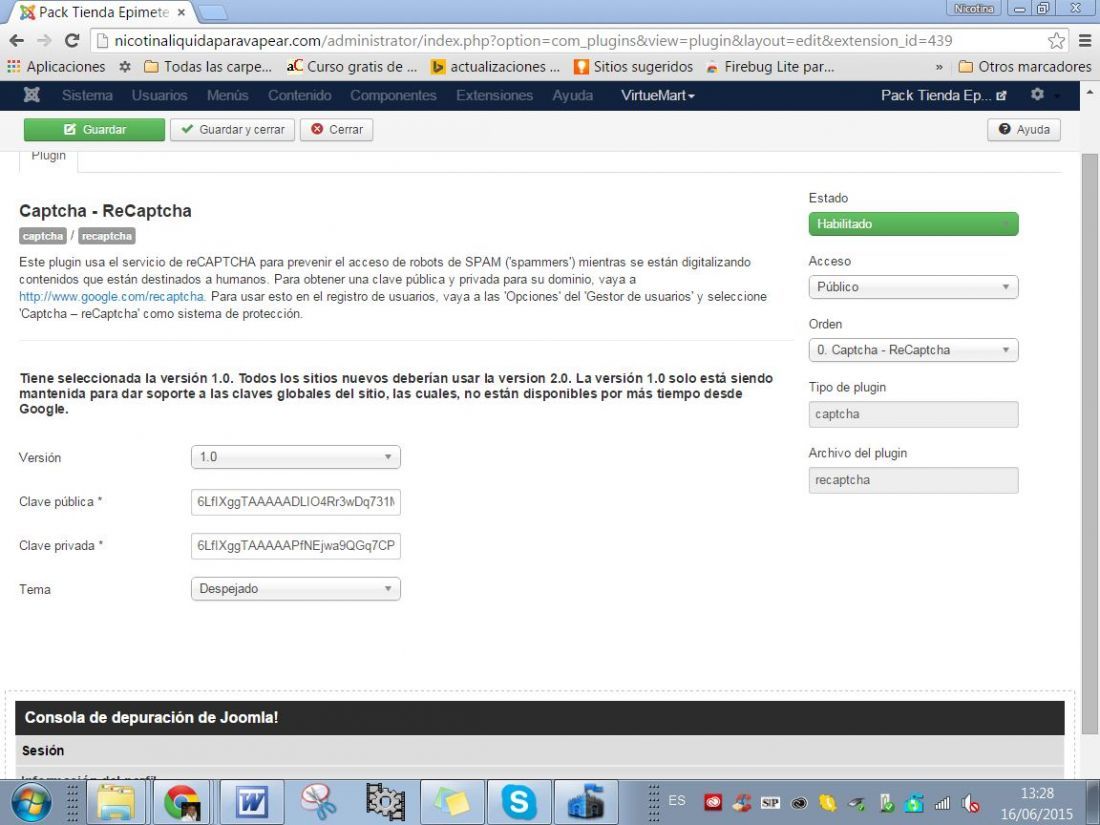Select the Plugin tab

(48, 157)
